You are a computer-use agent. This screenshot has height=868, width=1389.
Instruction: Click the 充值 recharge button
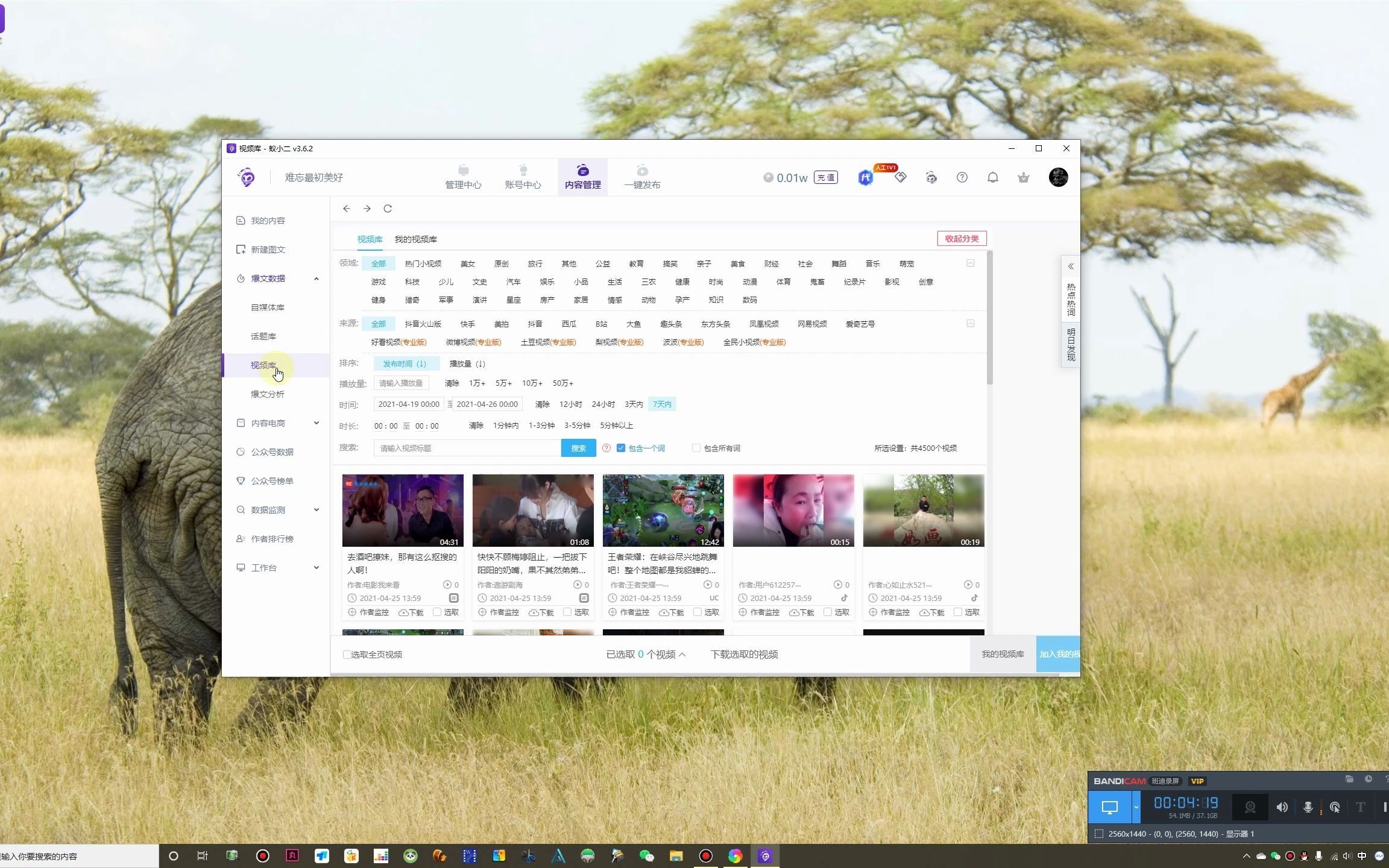pos(825,178)
